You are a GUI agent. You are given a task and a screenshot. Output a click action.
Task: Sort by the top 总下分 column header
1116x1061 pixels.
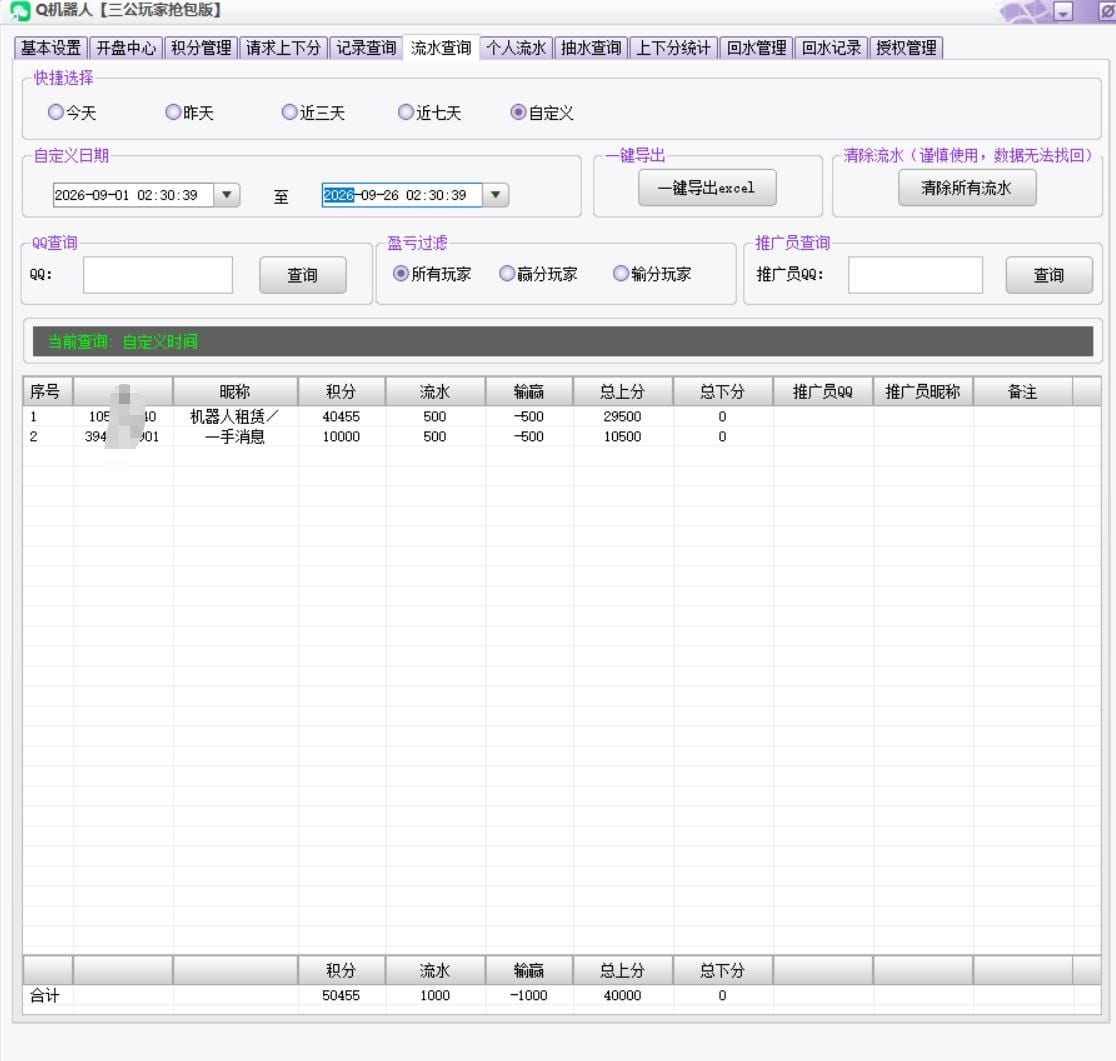(722, 391)
